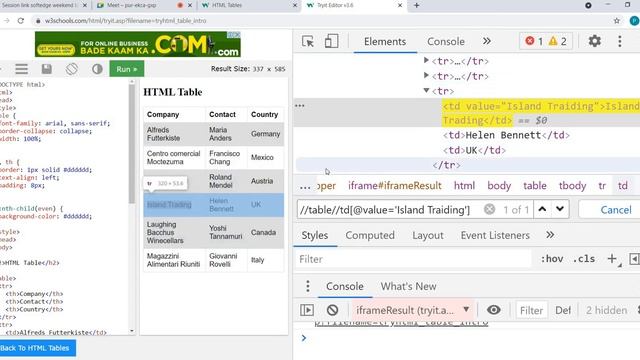Open the Tryit editor hamburger menu

tap(22, 69)
